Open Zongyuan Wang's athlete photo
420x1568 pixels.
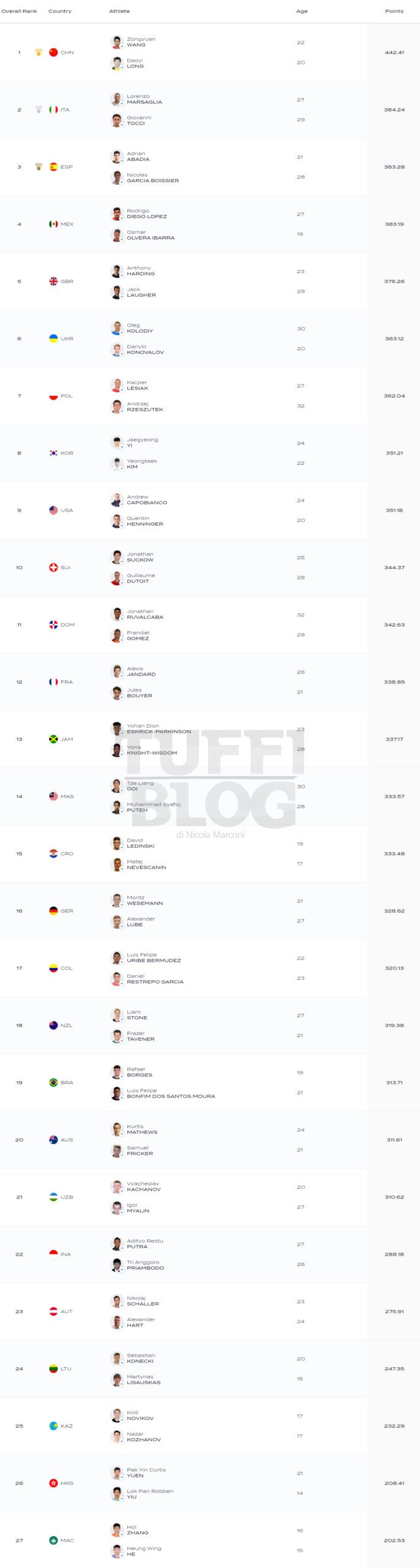coord(117,42)
